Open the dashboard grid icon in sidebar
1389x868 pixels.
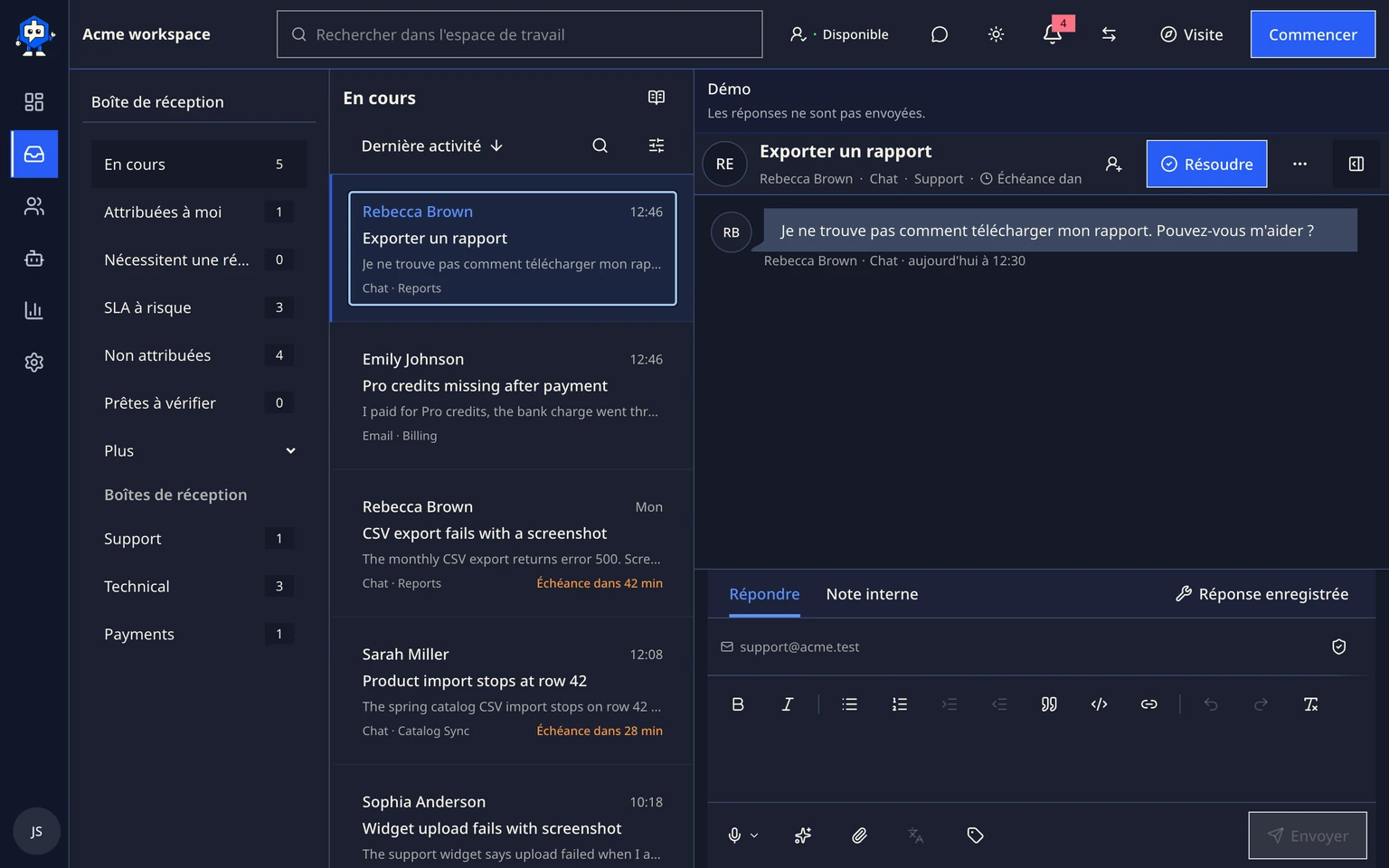[x=33, y=102]
